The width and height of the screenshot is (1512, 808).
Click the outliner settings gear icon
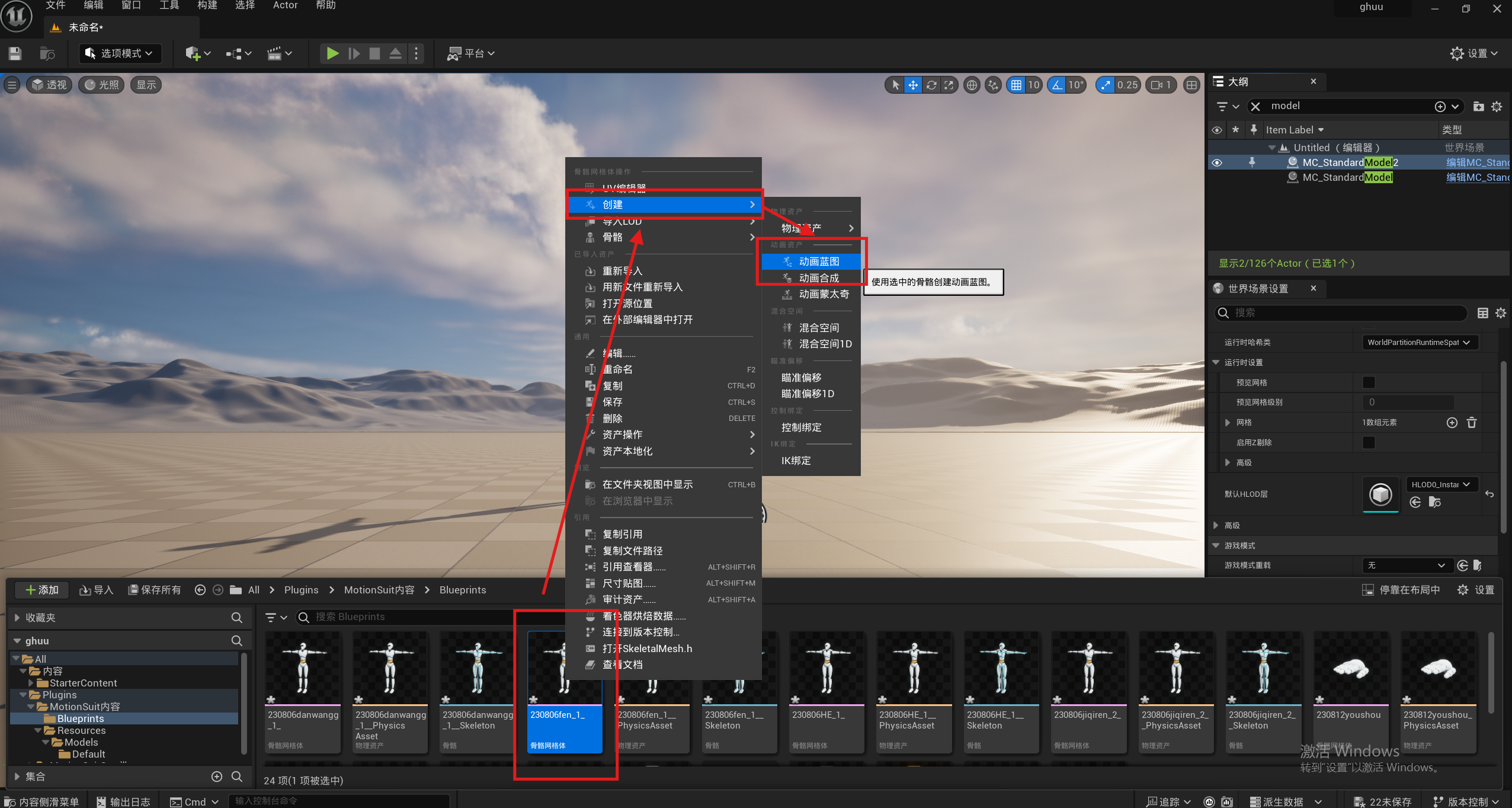click(1497, 107)
